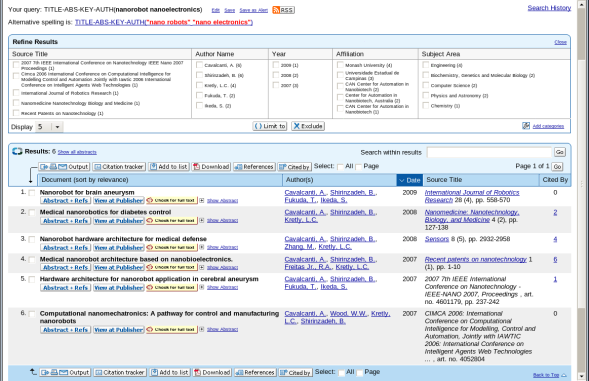Image resolution: width=589 pixels, height=381 pixels.
Task: Click Output in the bottom results toolbar
Action: pyautogui.click(x=65, y=372)
